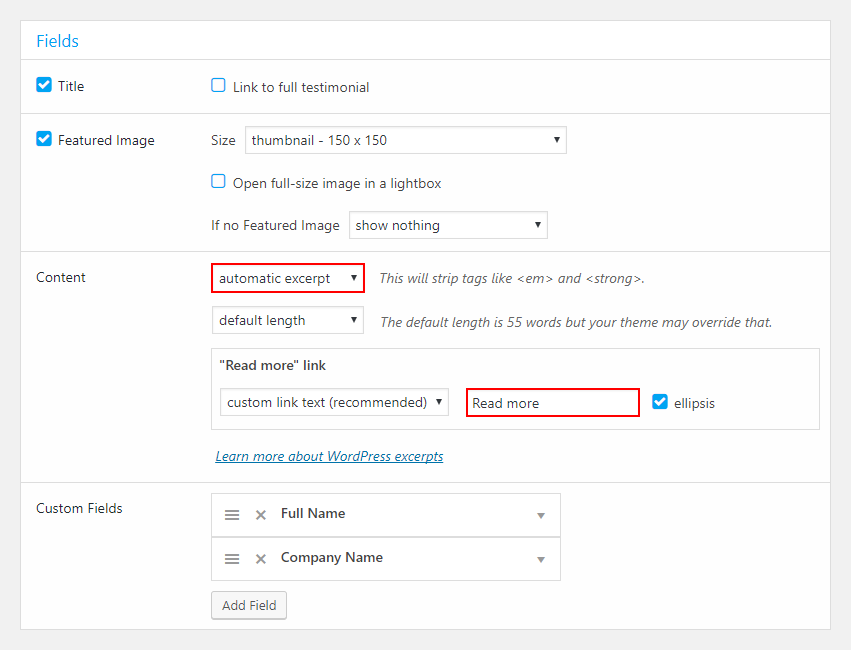Open the thumbnail size dropdown
This screenshot has height=650, width=851.
click(x=406, y=140)
